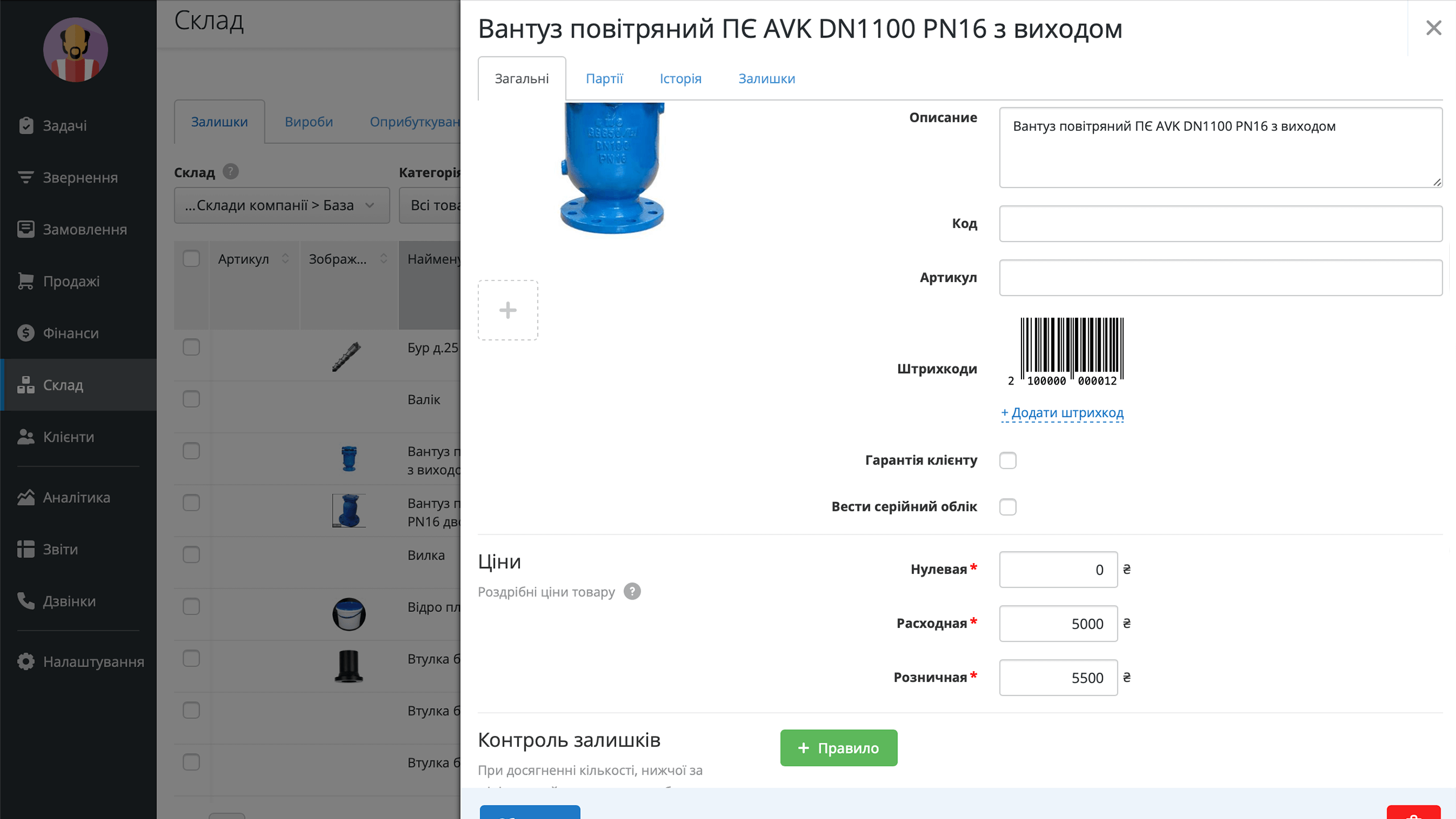Add a new product image with plus tile

point(508,310)
